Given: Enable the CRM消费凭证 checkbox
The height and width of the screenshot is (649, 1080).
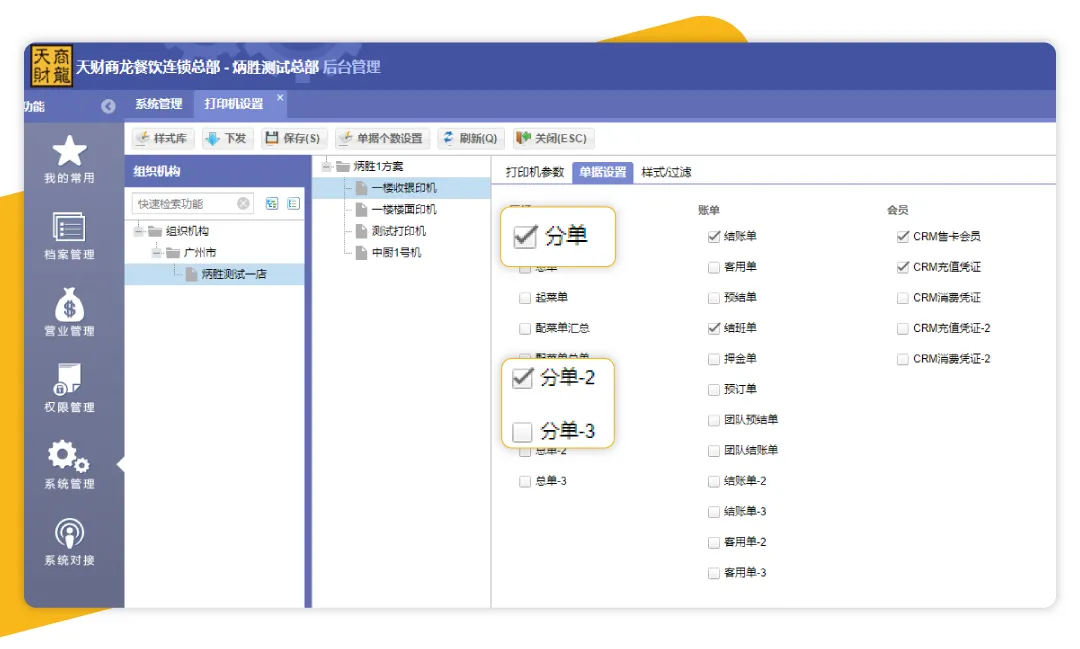Looking at the screenshot, I should (903, 298).
